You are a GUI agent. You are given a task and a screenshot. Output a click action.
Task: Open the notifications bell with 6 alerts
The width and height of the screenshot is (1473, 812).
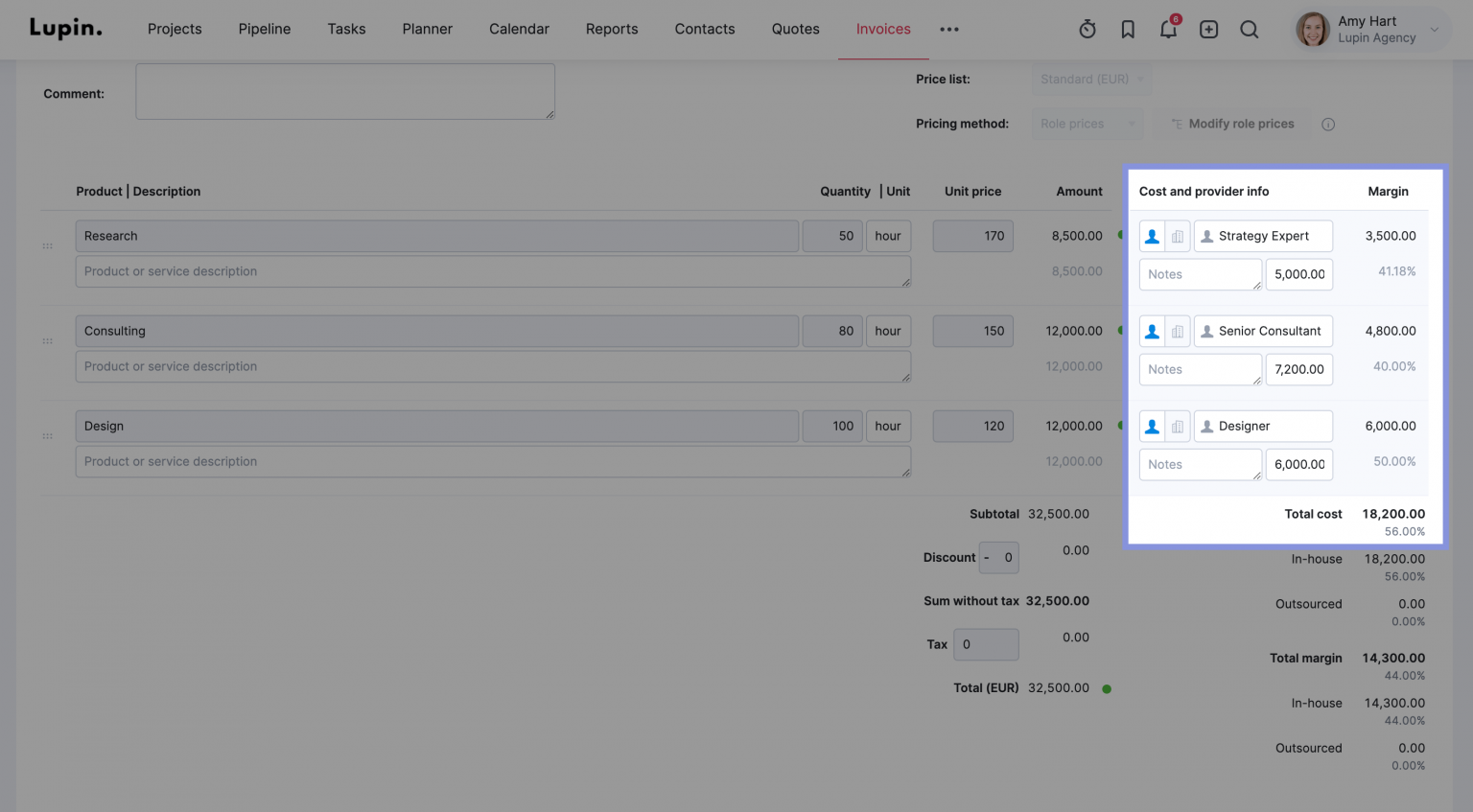point(1168,29)
